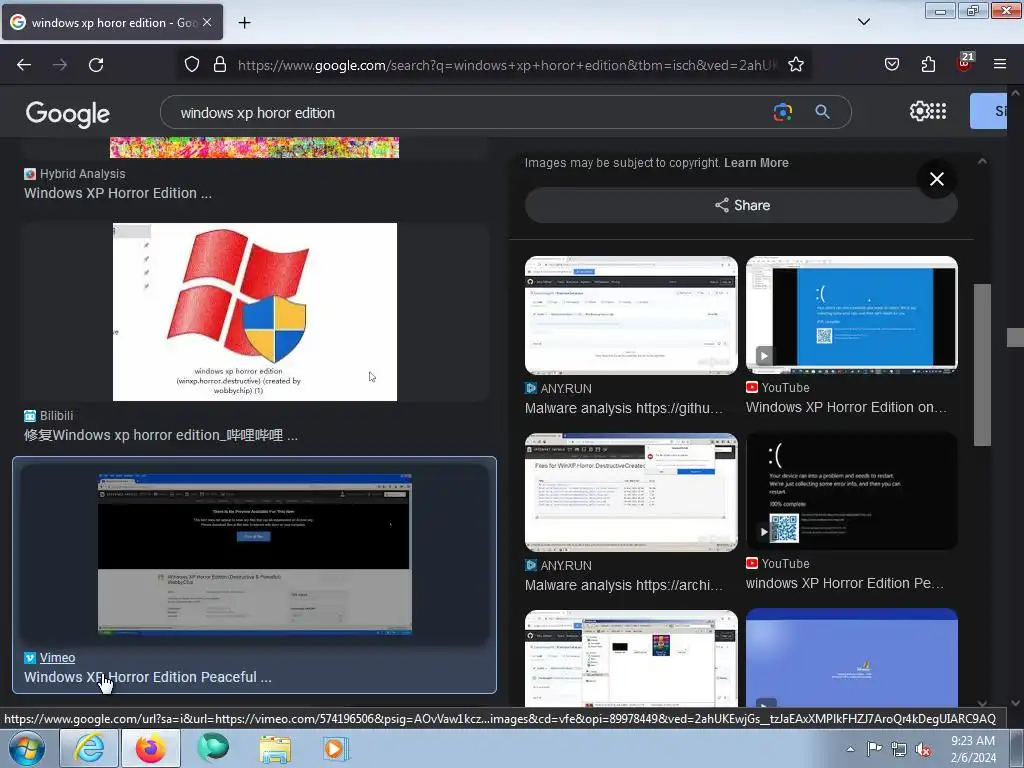Launch Internet Explorer from taskbar
1024x768 pixels.
point(89,748)
